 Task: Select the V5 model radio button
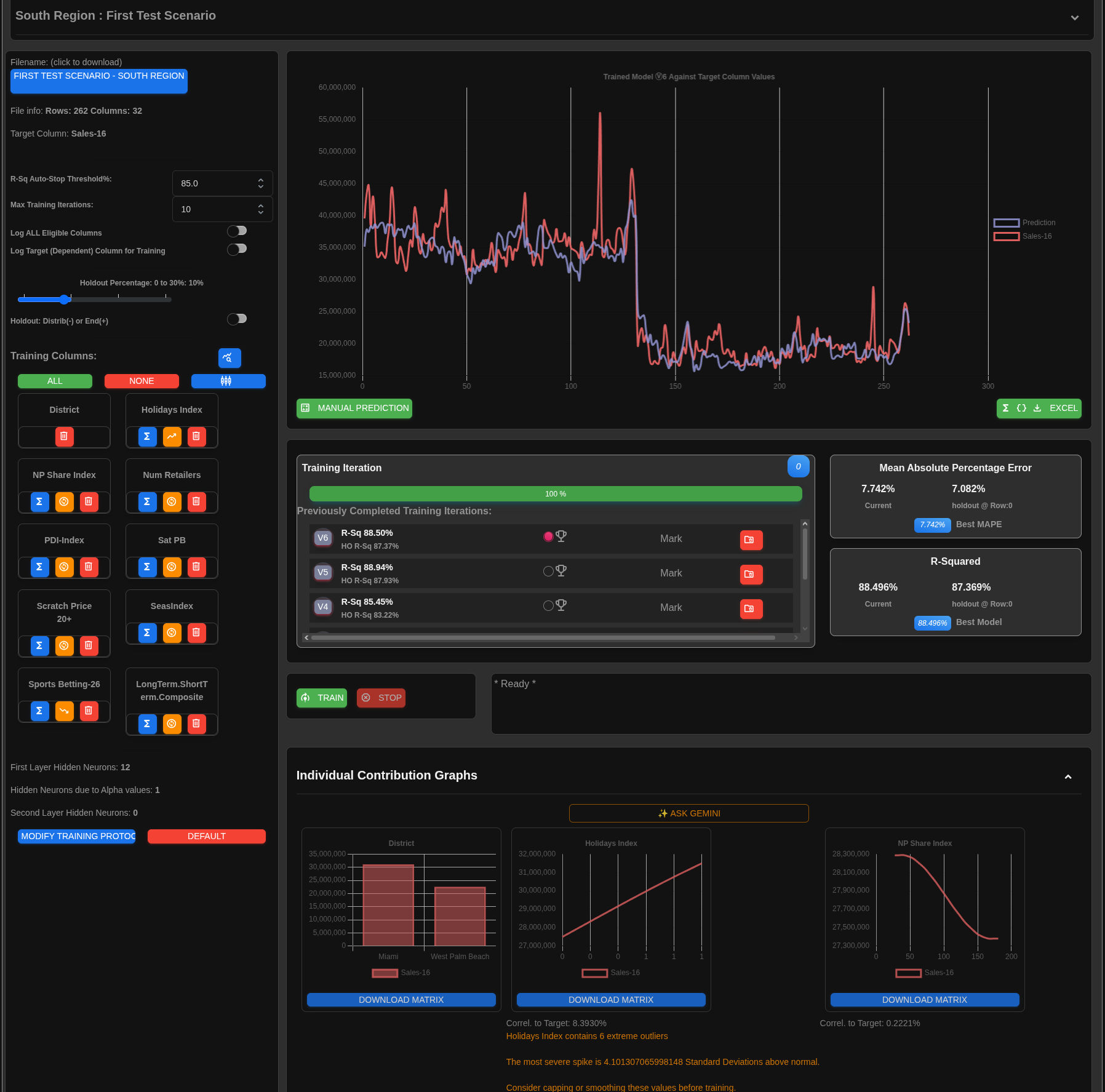548,571
